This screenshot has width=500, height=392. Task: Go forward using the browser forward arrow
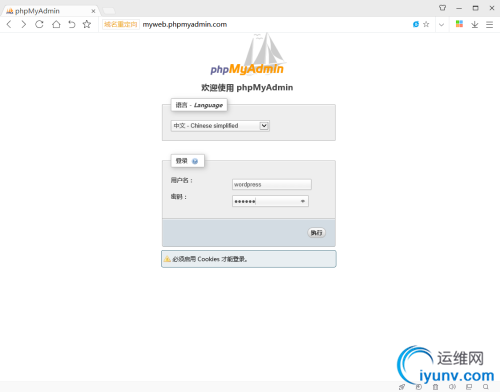(24, 24)
